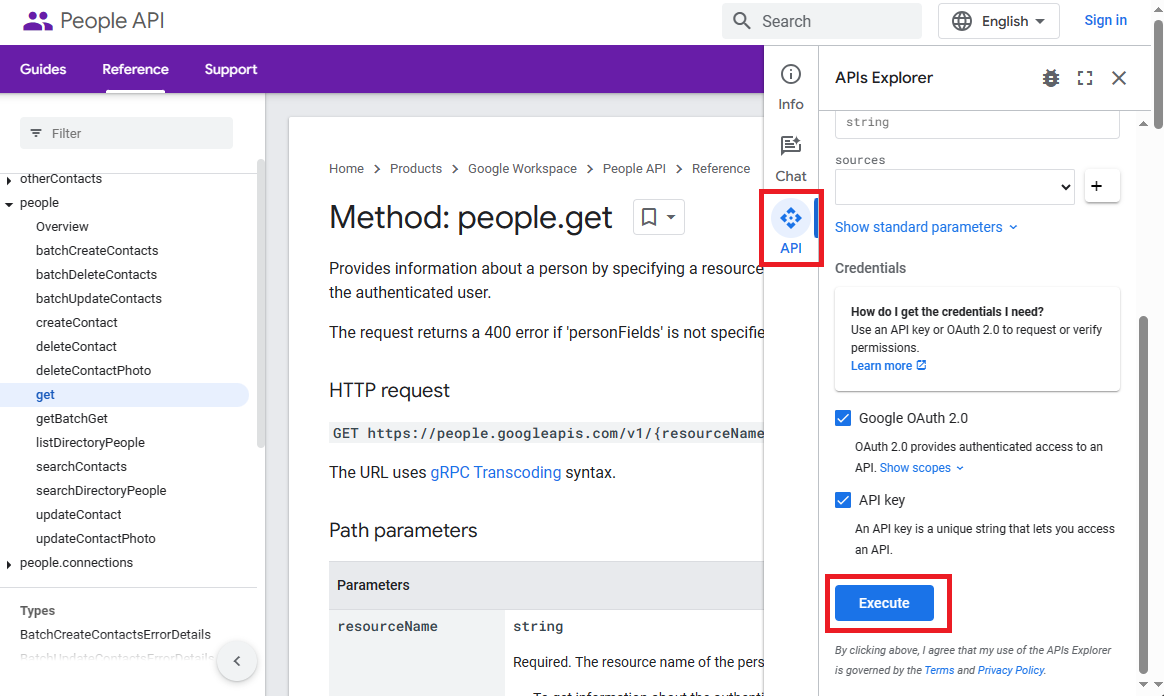Viewport: 1164px width, 696px height.
Task: Expand Show standard parameters
Action: pyautogui.click(x=926, y=227)
